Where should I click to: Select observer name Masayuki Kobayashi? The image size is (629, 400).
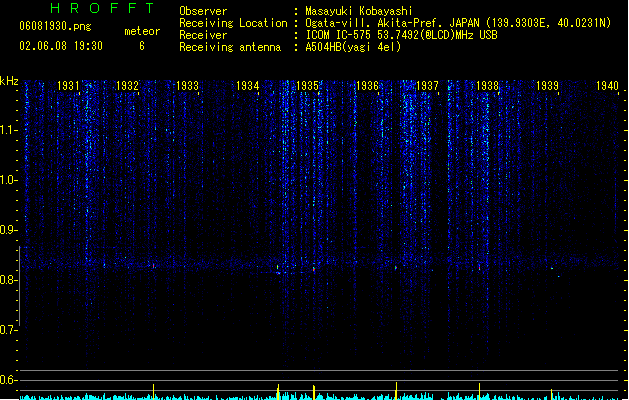pos(359,11)
